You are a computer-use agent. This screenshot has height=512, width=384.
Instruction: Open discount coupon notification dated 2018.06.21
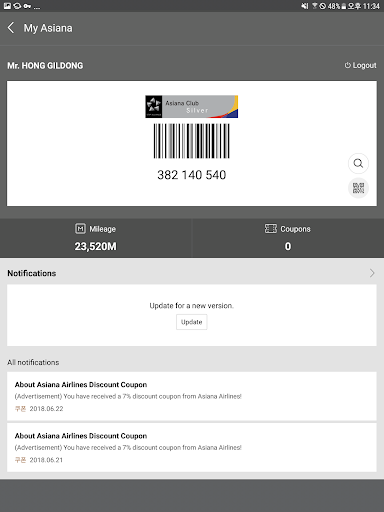pyautogui.click(x=192, y=447)
